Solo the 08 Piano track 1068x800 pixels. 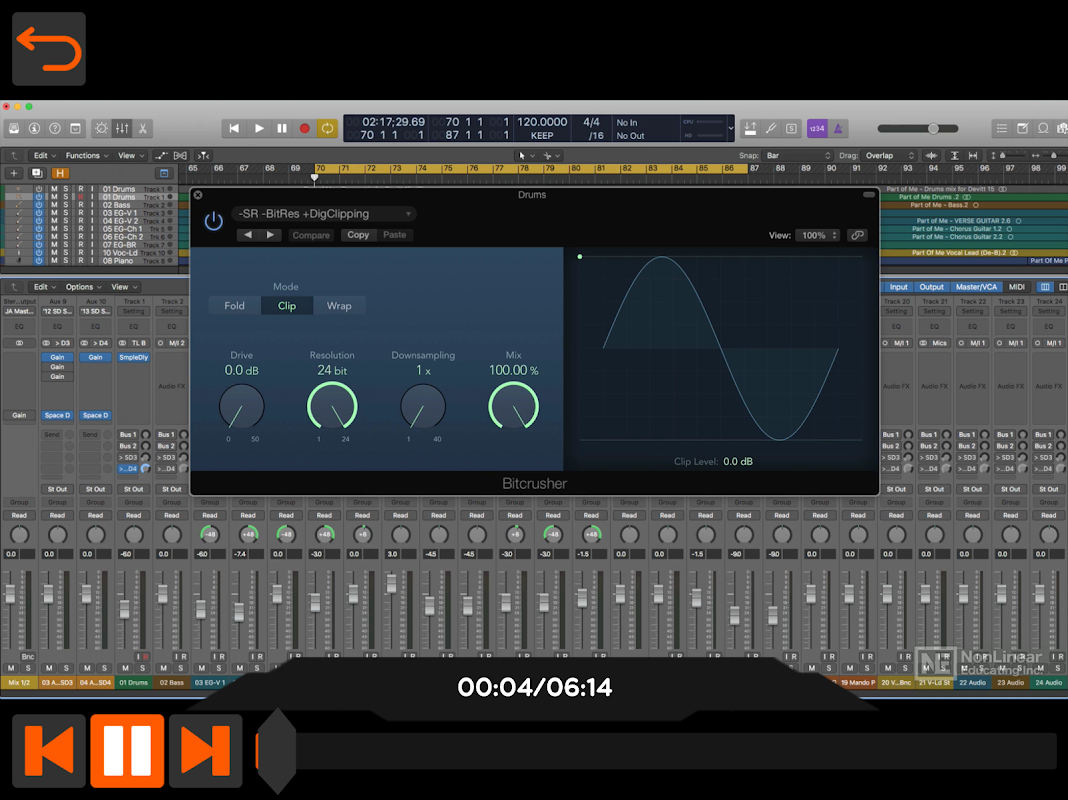[x=66, y=261]
